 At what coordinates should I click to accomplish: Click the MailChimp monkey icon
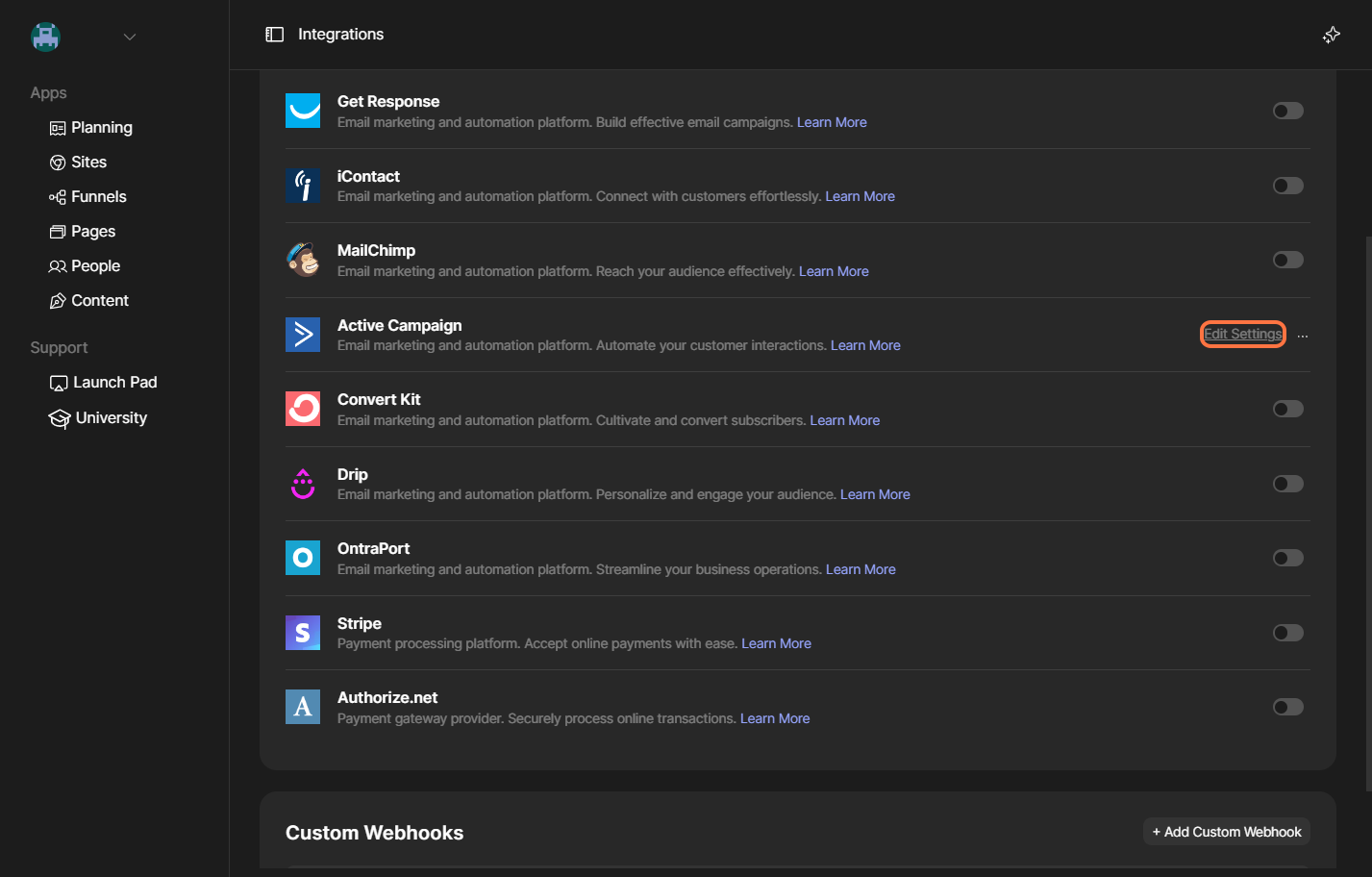click(x=303, y=260)
